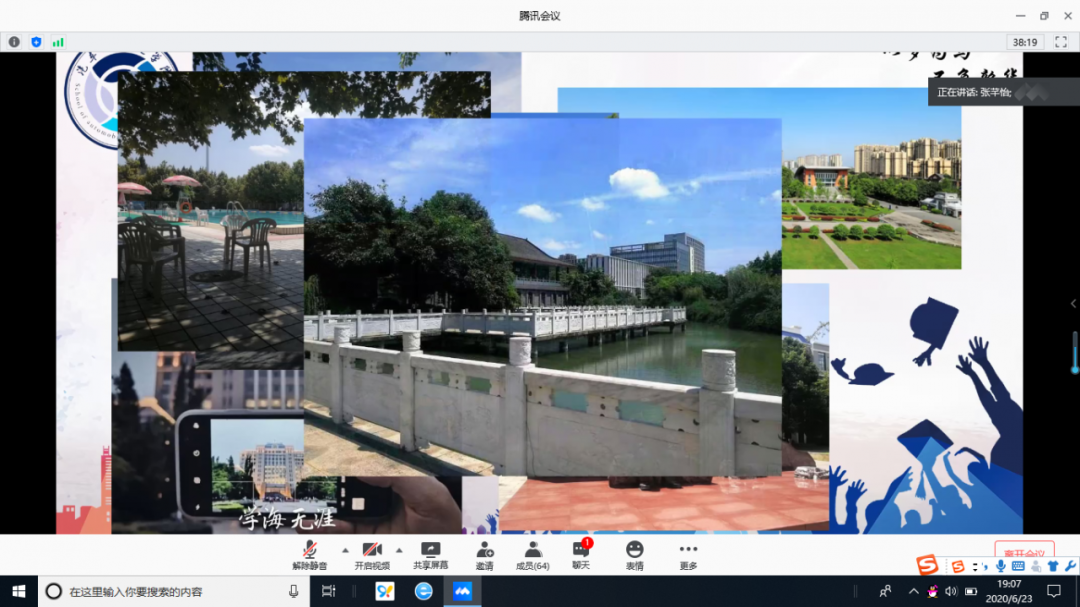Toggle full screen mode icon

[1061, 42]
